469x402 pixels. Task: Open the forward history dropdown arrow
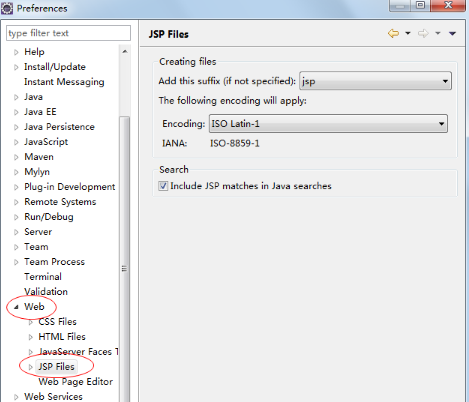pos(438,33)
